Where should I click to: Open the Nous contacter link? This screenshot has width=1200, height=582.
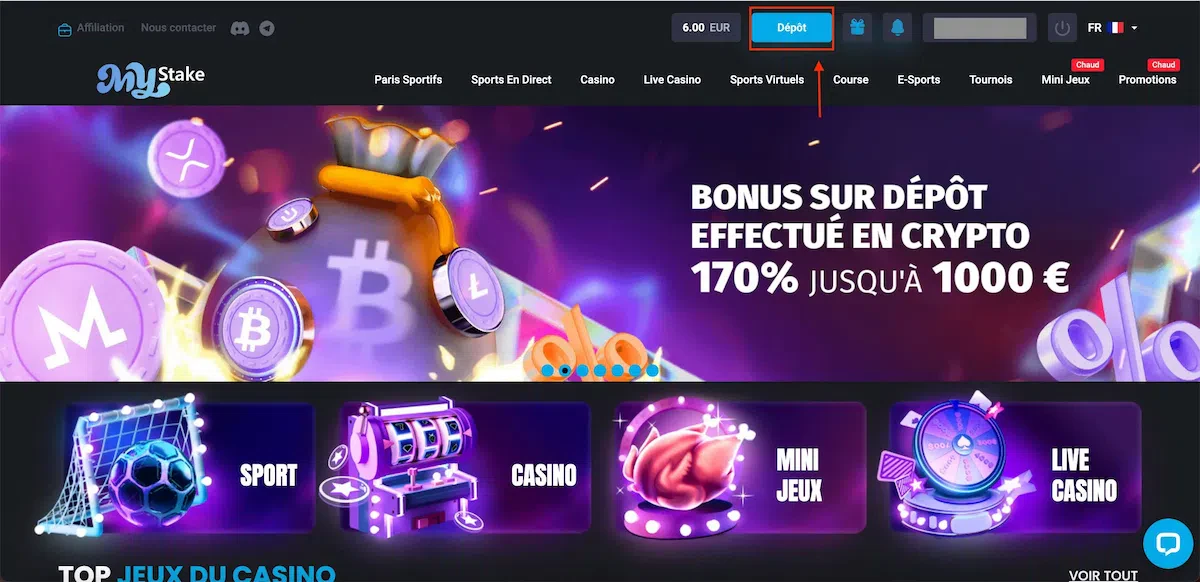click(179, 28)
